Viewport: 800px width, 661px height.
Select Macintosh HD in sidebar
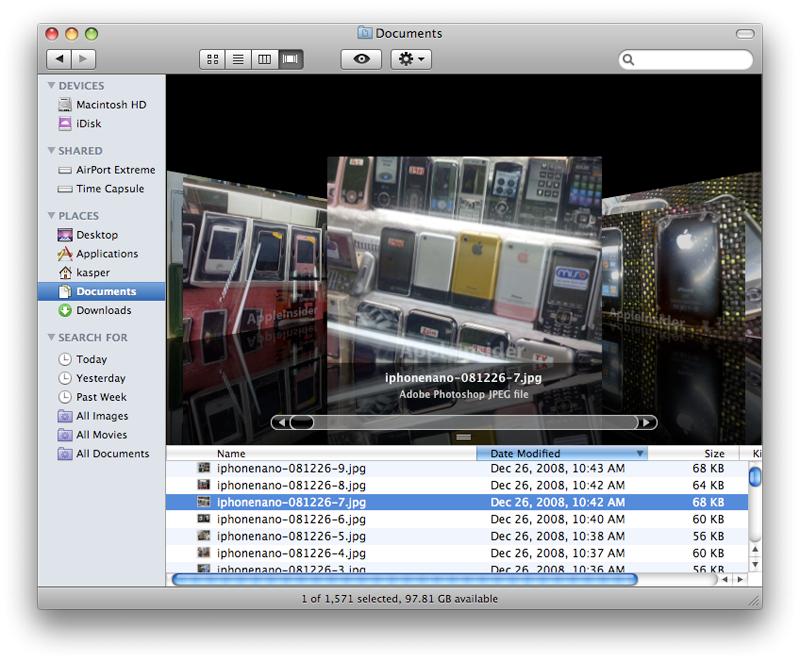(110, 105)
